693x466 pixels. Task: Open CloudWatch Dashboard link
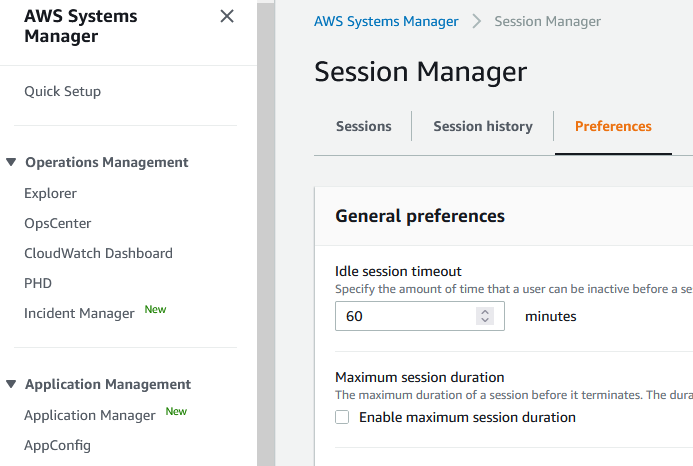pyautogui.click(x=98, y=253)
